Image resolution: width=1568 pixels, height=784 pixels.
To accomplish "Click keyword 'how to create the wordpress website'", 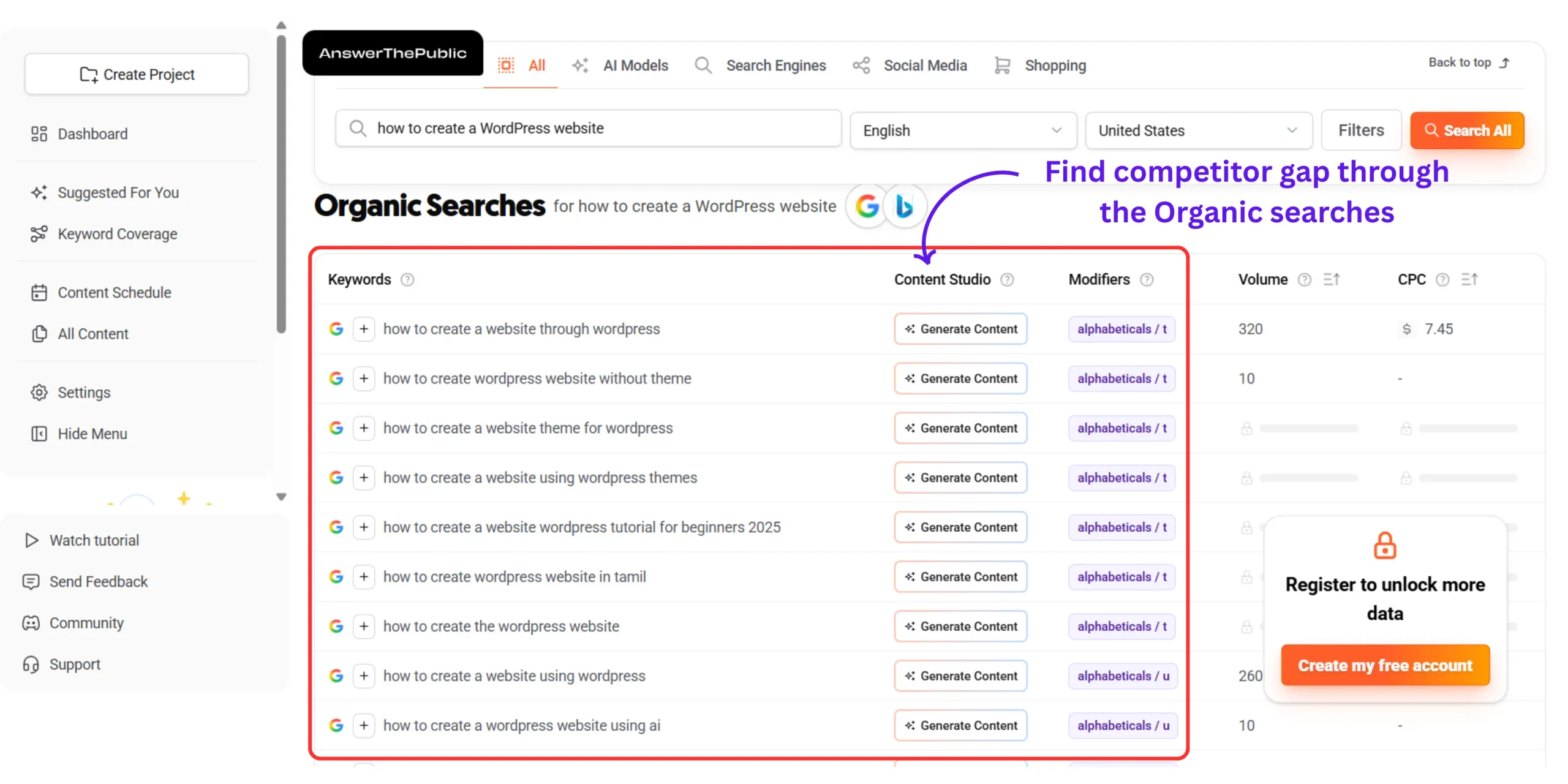I will 501,627.
